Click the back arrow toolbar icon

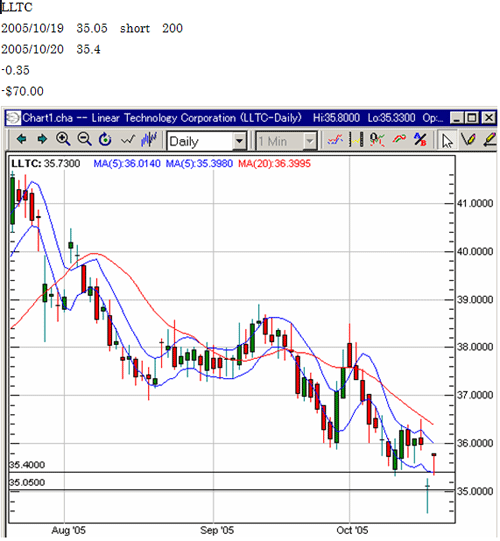[21, 139]
